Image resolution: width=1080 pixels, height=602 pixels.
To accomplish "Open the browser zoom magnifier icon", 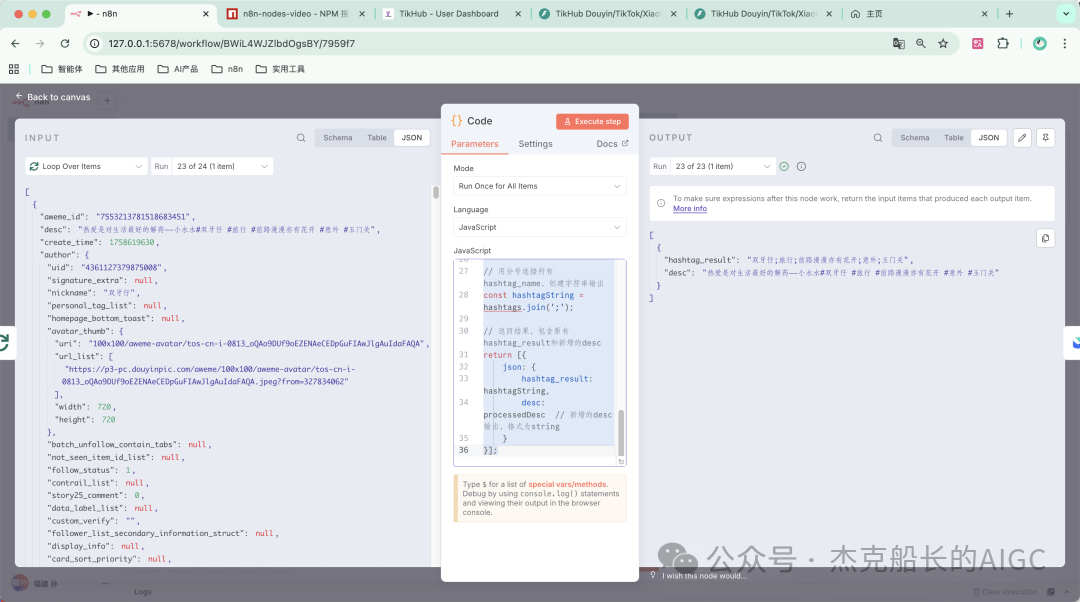I will [x=921, y=43].
